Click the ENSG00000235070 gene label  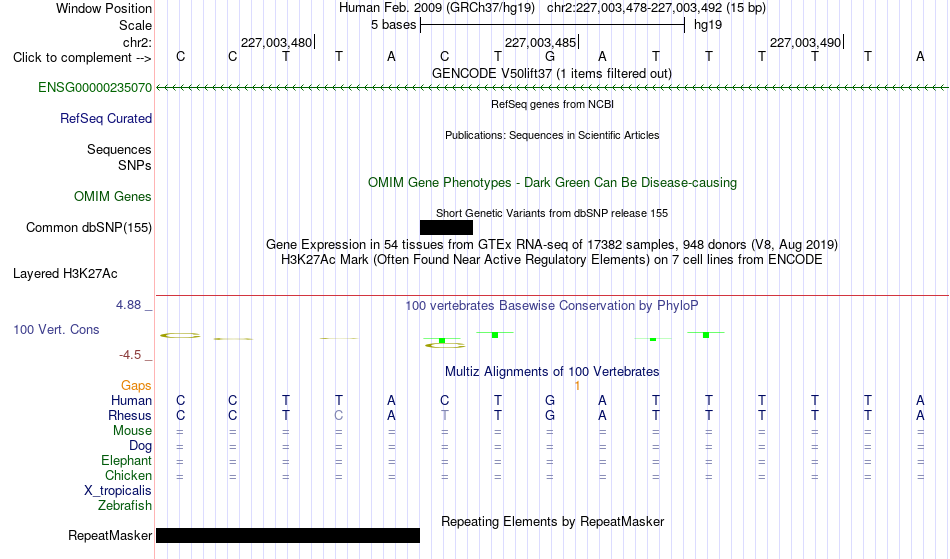pos(95,88)
